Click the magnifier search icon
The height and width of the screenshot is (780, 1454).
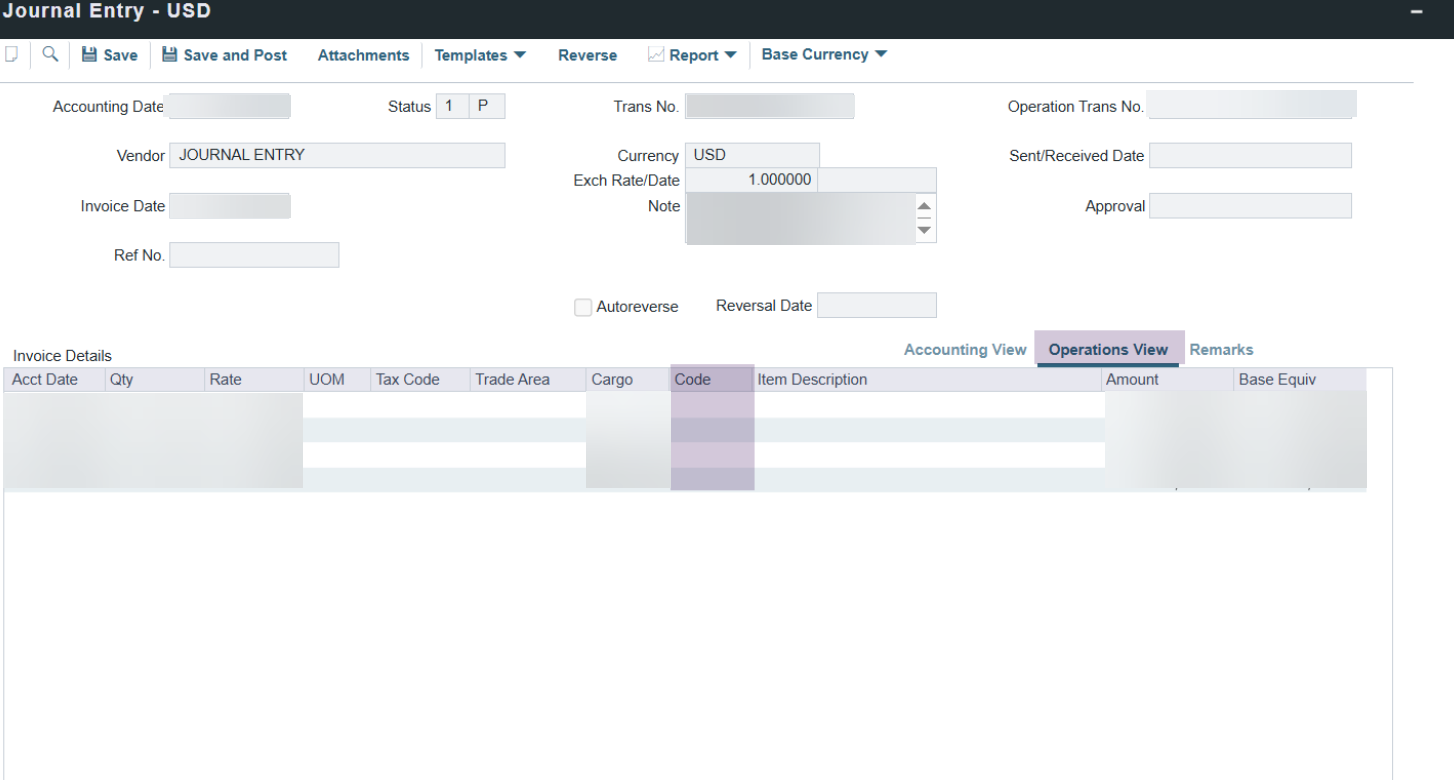[x=49, y=55]
